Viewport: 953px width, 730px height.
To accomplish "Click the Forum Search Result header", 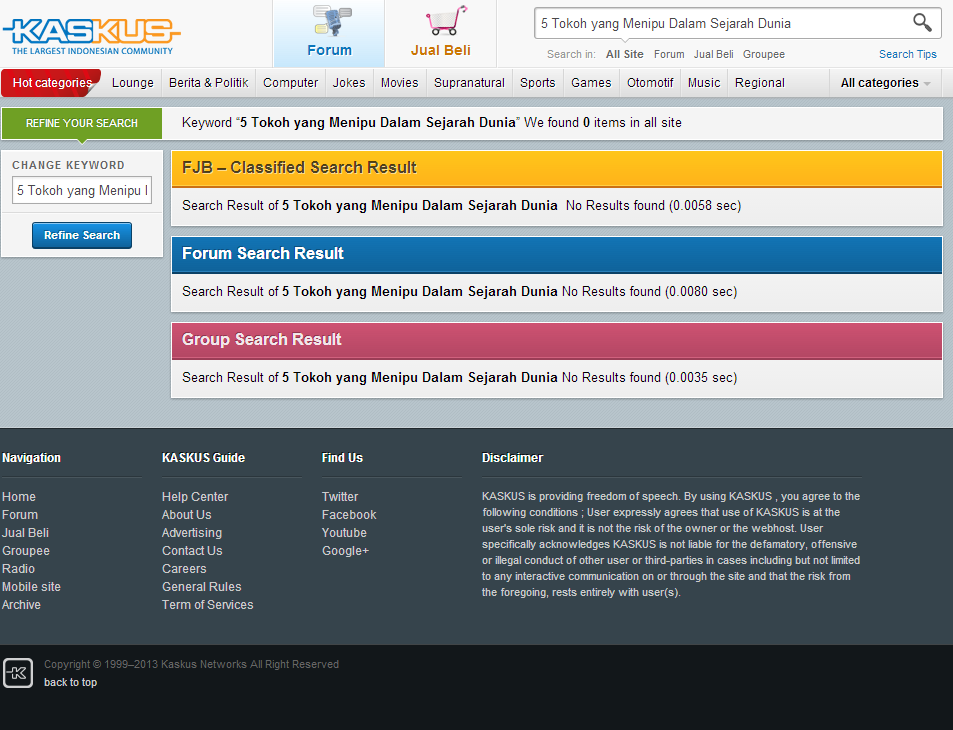I will 557,254.
